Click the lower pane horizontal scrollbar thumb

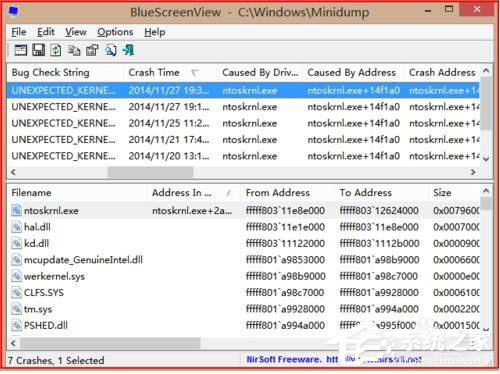tap(110, 343)
